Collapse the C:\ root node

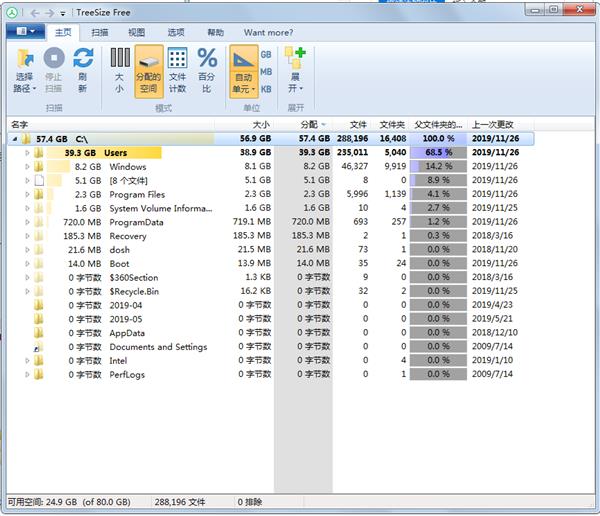point(14,139)
